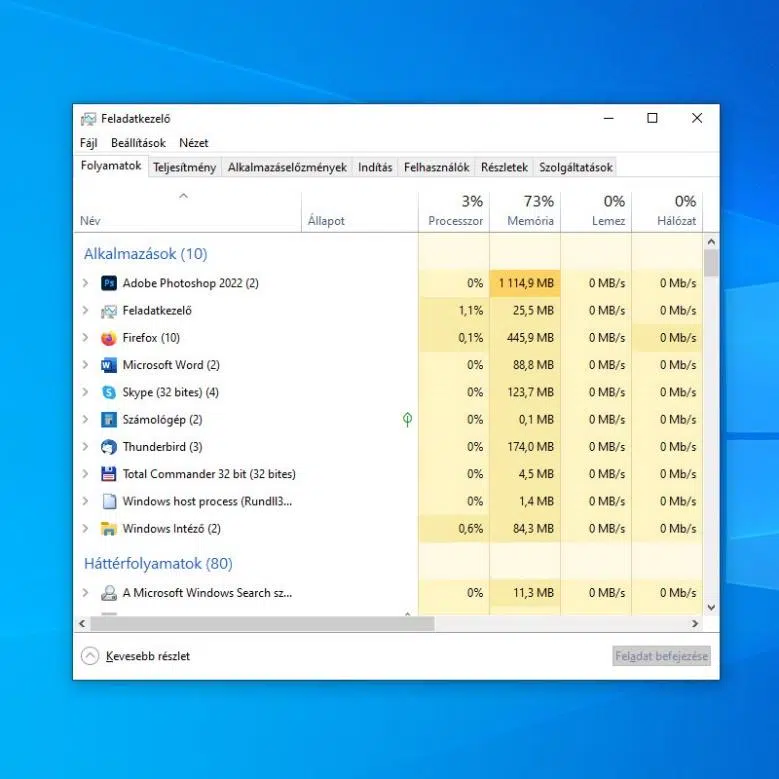Click the Total Commander floppy icon
The width and height of the screenshot is (779, 779).
109,474
